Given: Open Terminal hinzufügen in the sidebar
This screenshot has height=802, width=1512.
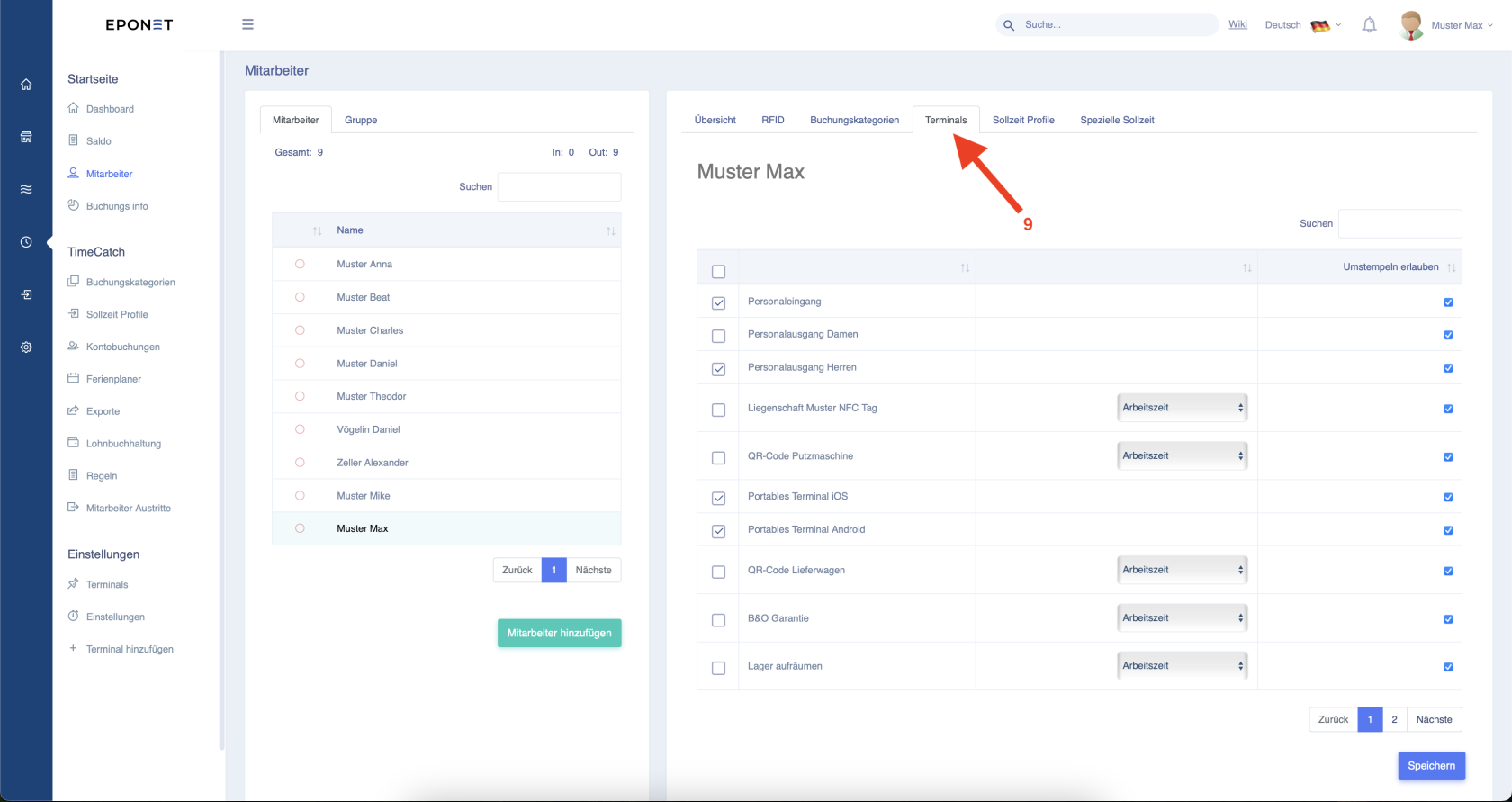Looking at the screenshot, I should 130,649.
